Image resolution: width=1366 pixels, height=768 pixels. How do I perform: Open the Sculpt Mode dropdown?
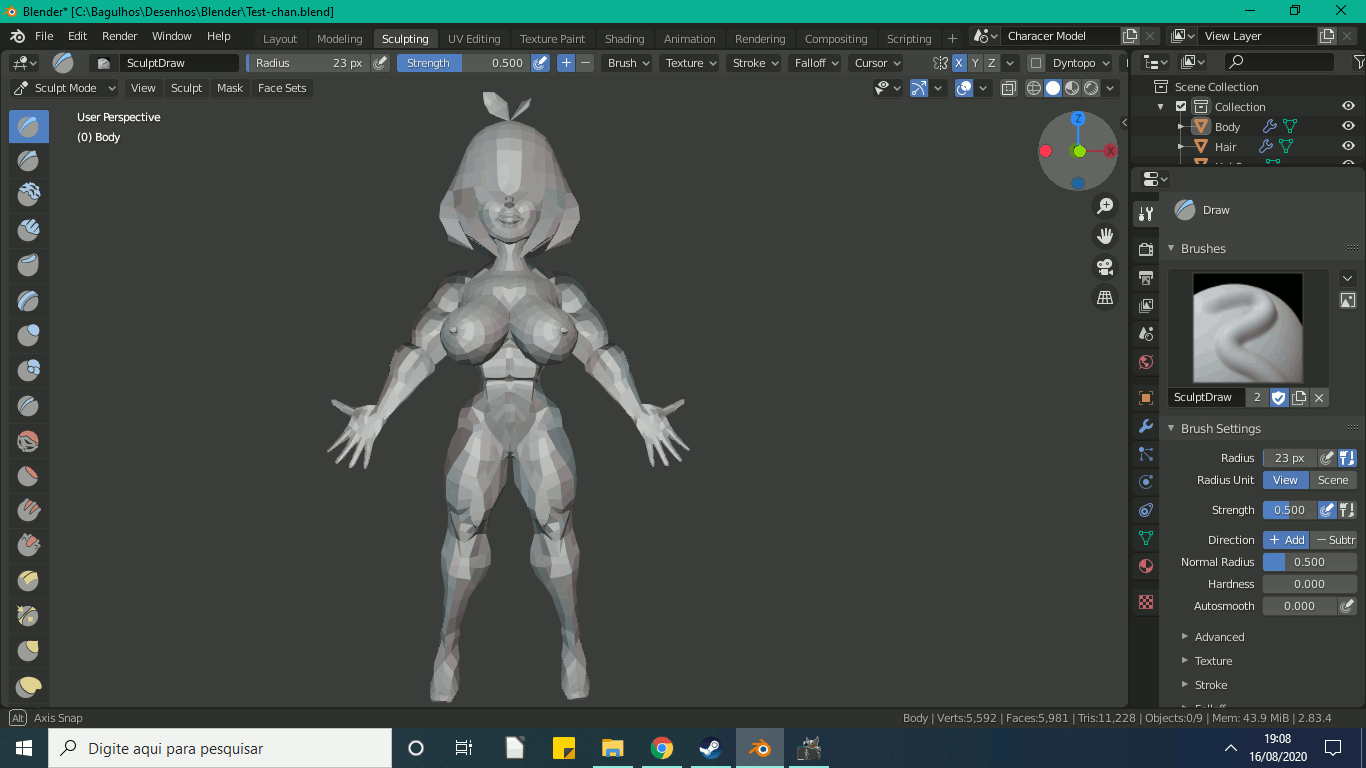pyautogui.click(x=65, y=88)
